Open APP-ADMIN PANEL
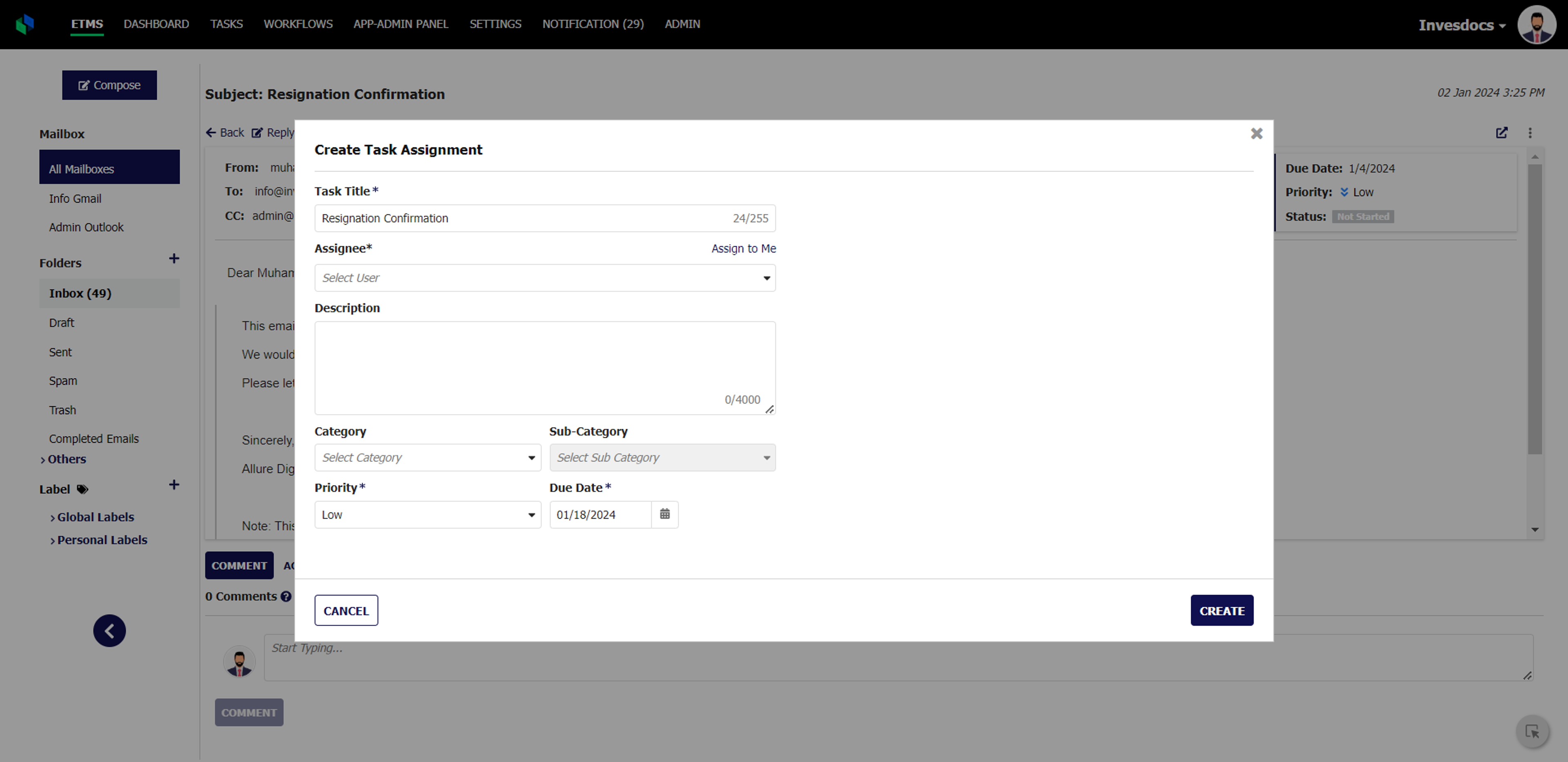 (x=401, y=25)
